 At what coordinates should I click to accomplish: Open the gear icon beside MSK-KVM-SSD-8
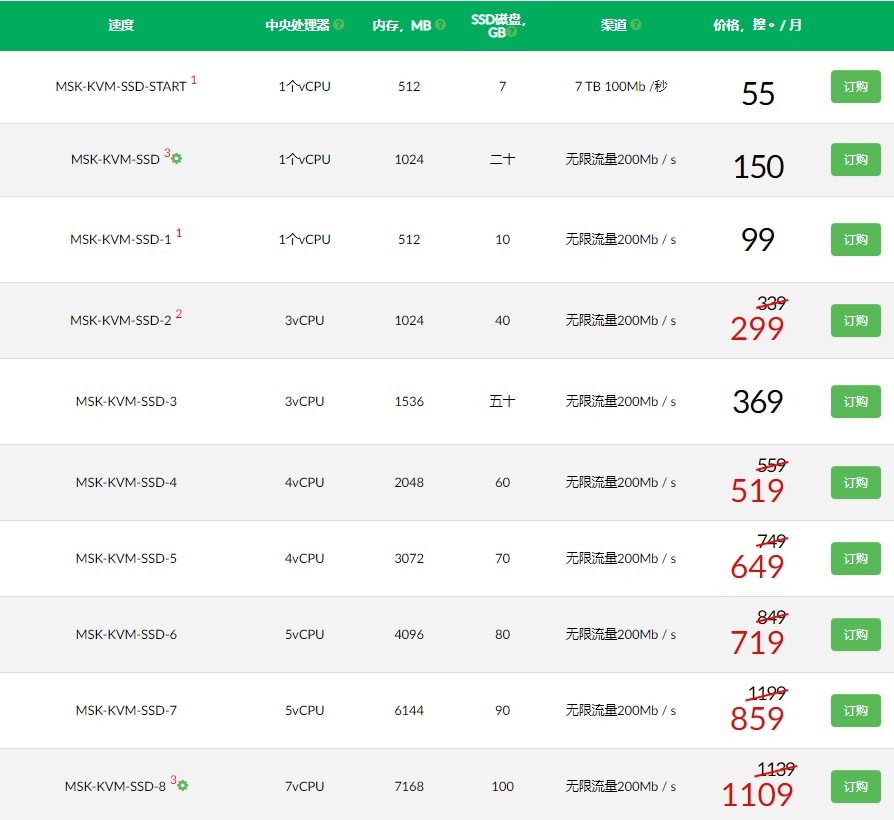(x=183, y=785)
